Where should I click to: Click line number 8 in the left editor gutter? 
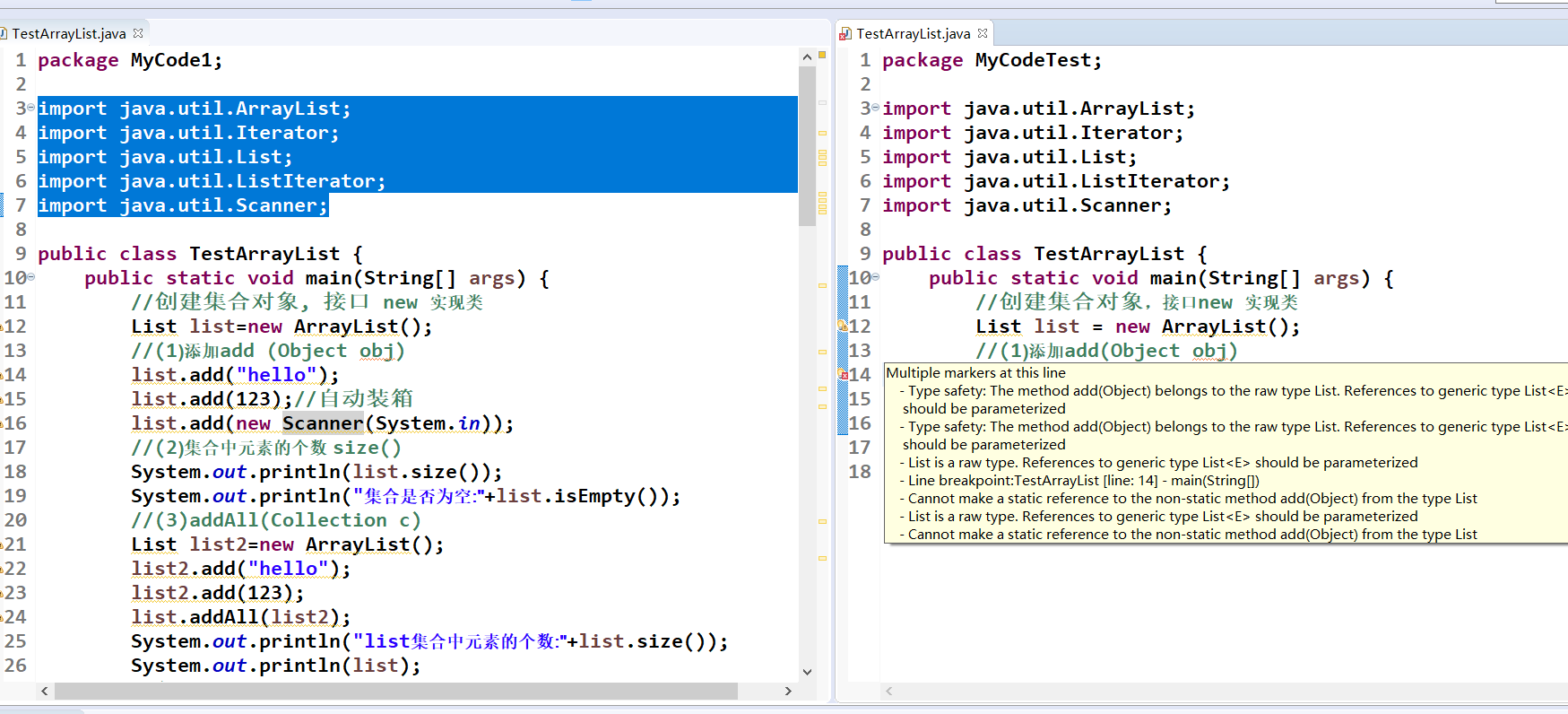pos(21,230)
